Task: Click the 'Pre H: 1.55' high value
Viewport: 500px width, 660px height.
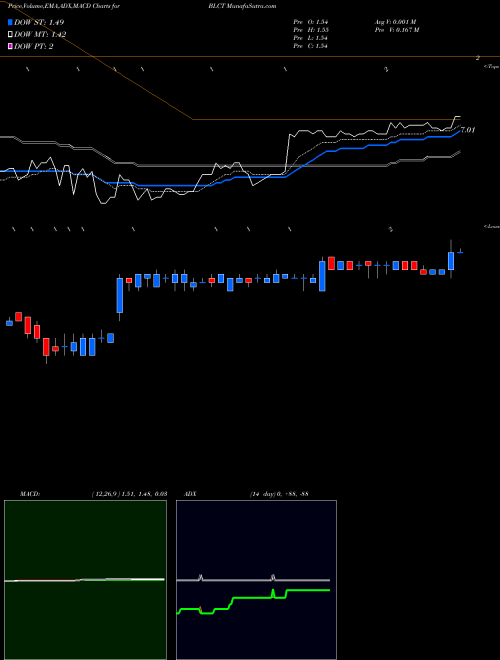Action: pyautogui.click(x=311, y=30)
